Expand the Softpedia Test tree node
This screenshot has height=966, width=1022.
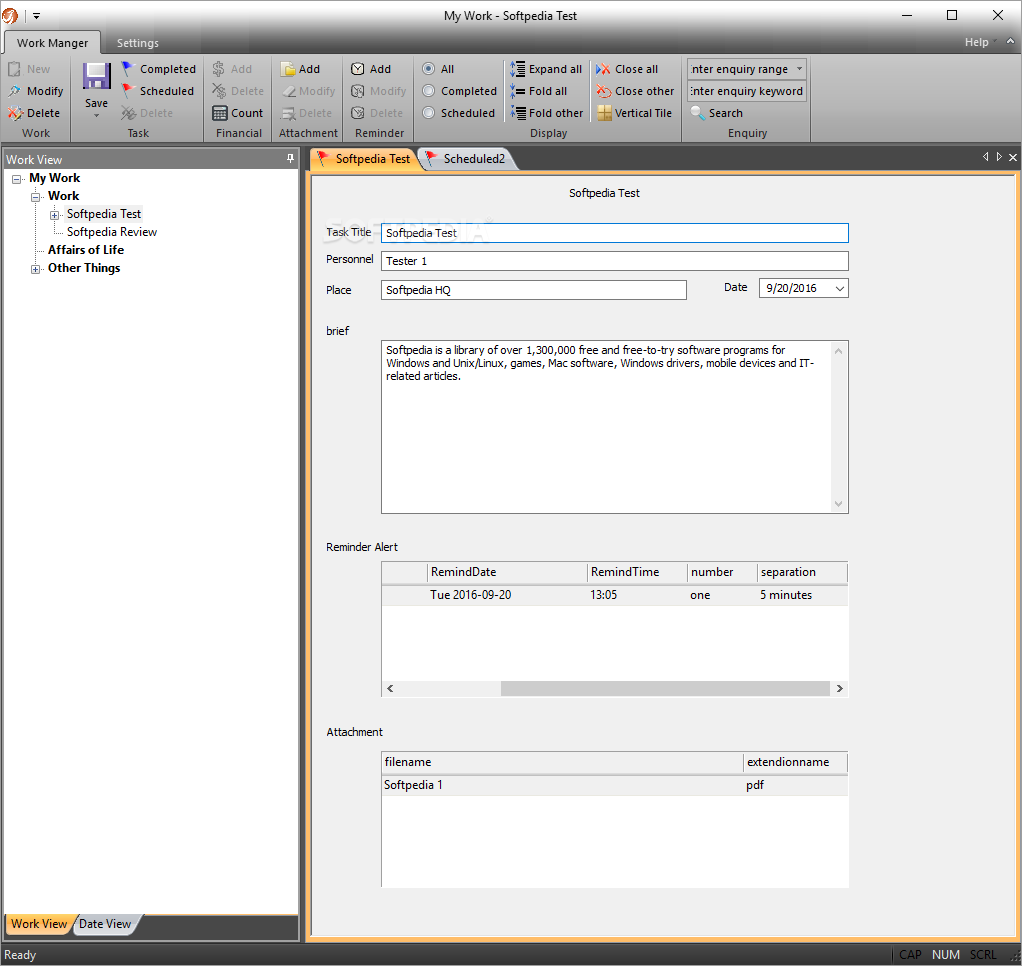(55, 215)
